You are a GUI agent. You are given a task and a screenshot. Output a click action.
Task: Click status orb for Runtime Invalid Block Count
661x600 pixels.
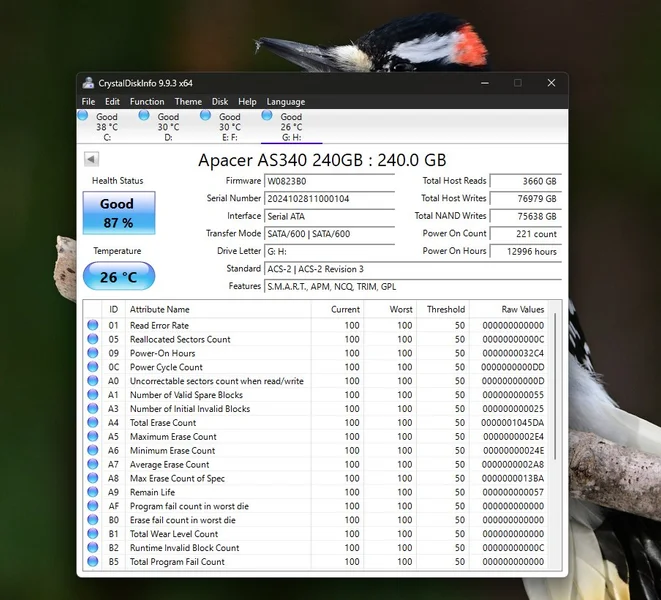[x=93, y=547]
